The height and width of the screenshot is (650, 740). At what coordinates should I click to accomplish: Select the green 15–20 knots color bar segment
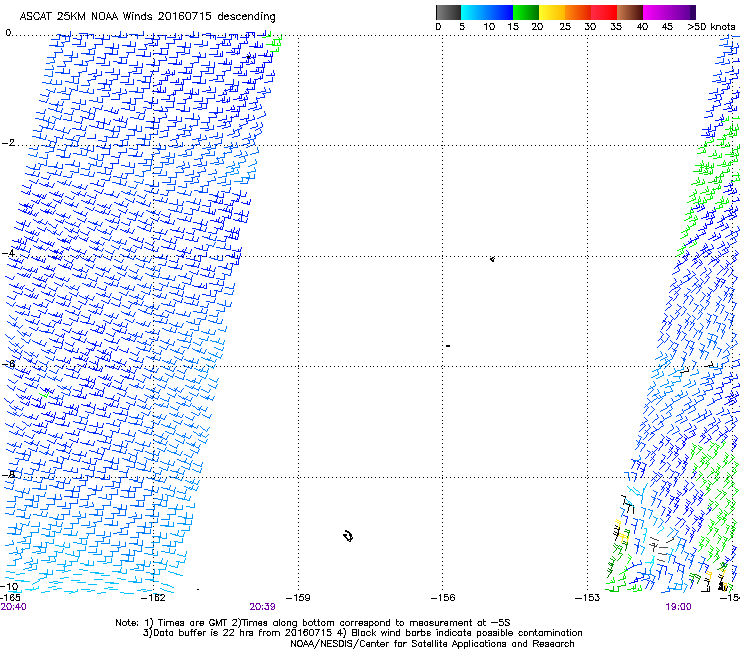[526, 12]
